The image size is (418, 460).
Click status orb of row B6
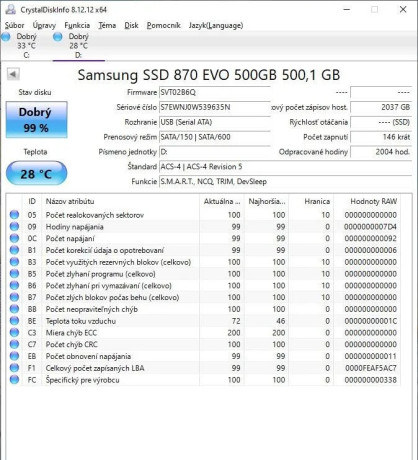(14, 285)
